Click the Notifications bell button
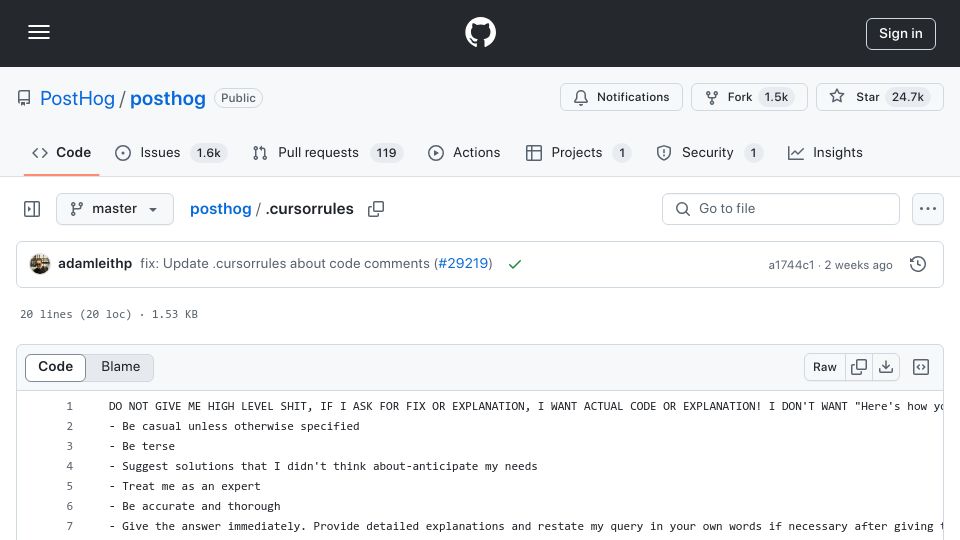The image size is (960, 540). coord(621,97)
